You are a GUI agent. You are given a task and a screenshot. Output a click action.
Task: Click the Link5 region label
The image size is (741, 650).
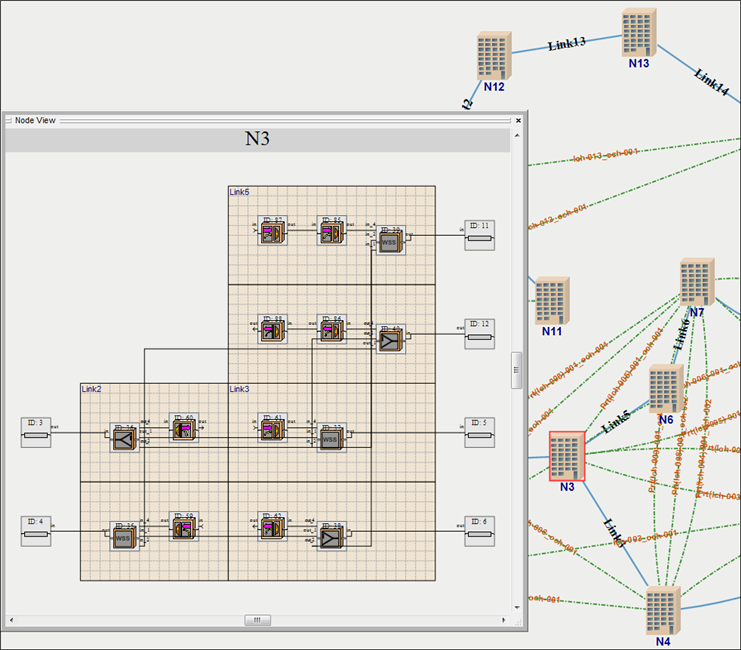point(239,192)
